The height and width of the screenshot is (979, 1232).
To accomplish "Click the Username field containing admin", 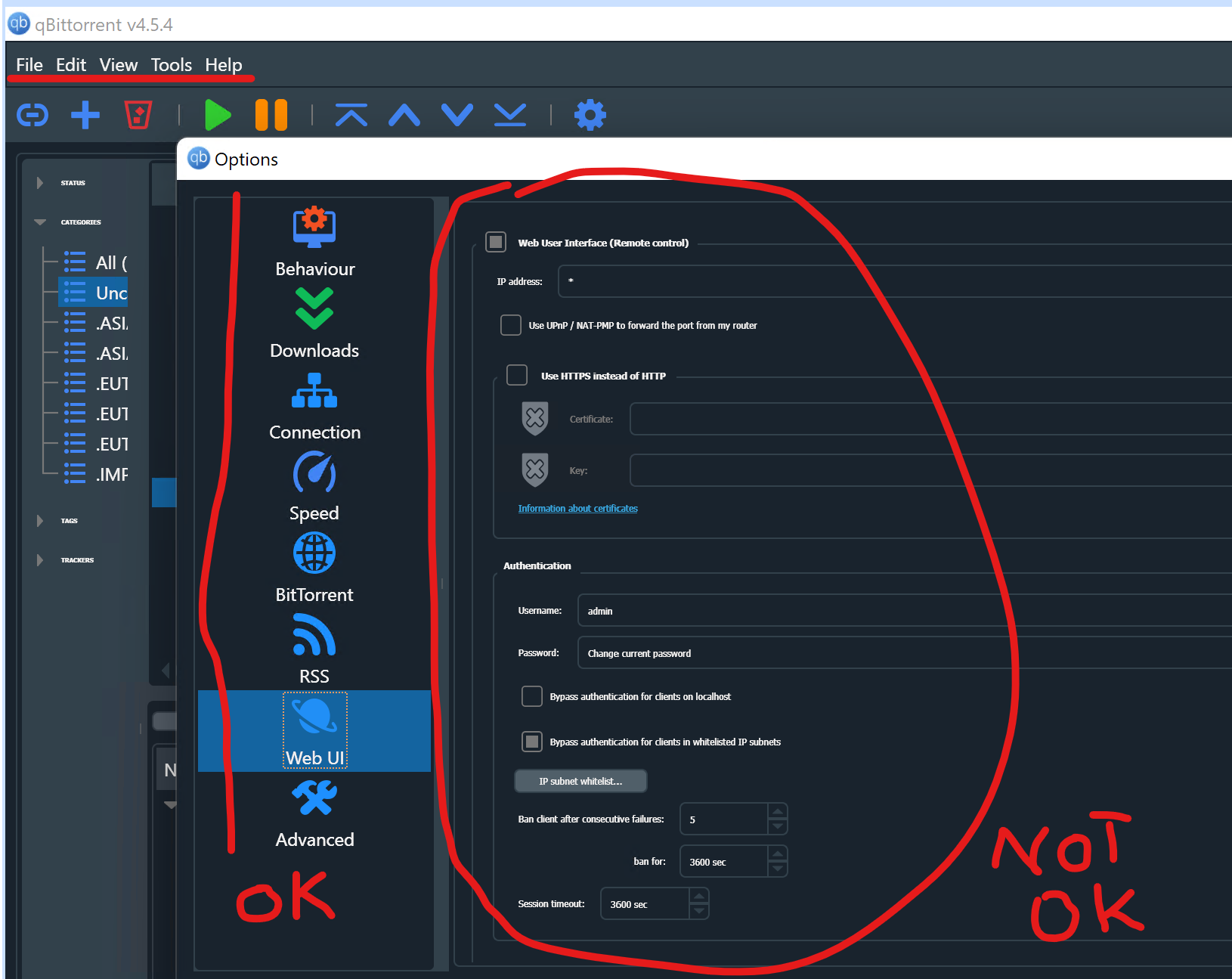I will tap(905, 610).
